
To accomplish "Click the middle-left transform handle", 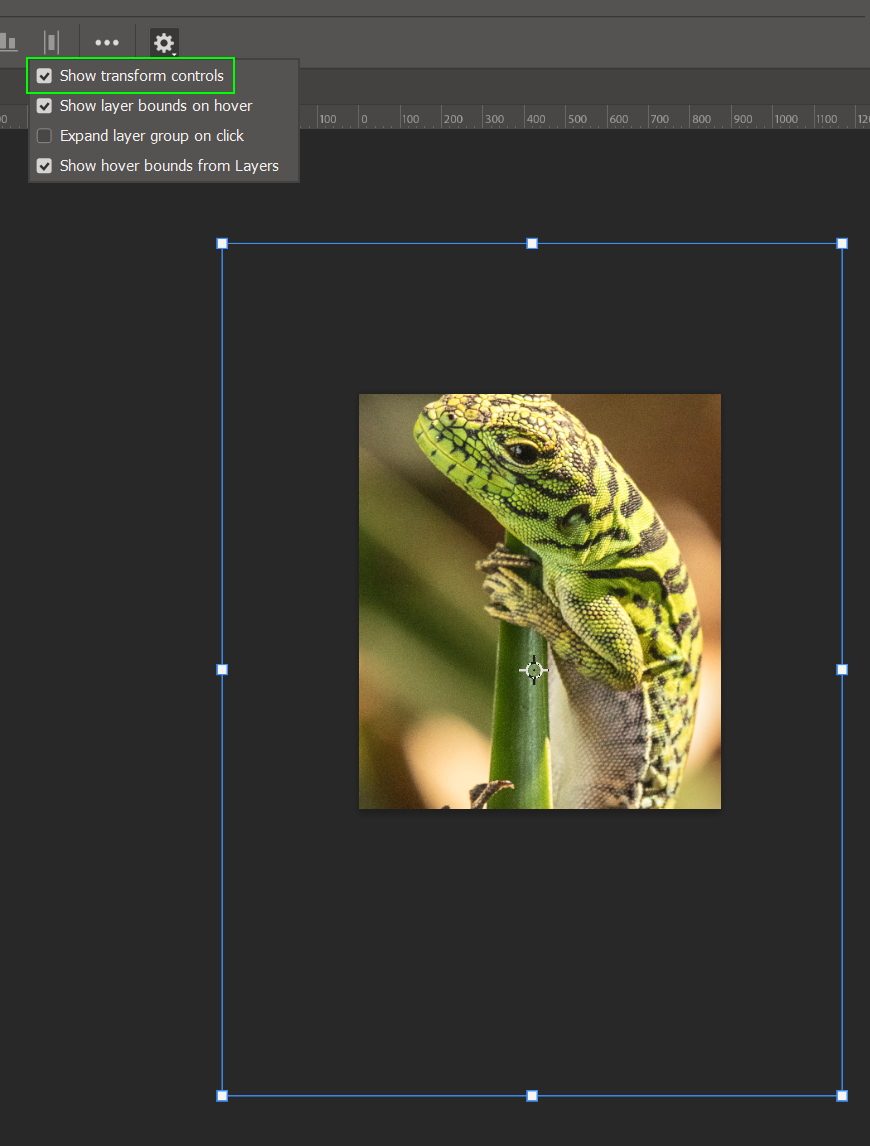I will [x=221, y=669].
